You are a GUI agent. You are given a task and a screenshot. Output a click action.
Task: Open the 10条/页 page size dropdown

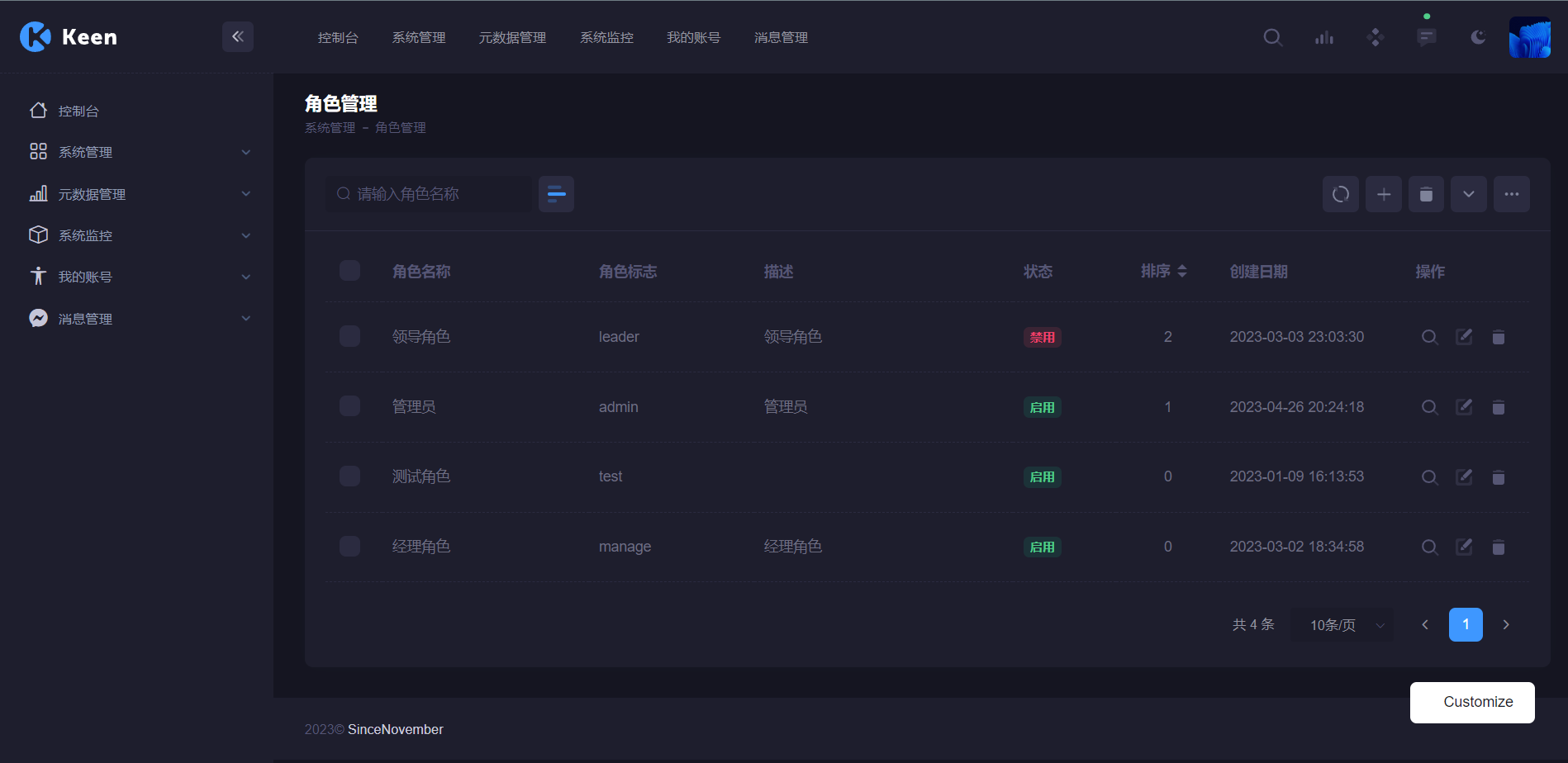(1344, 625)
